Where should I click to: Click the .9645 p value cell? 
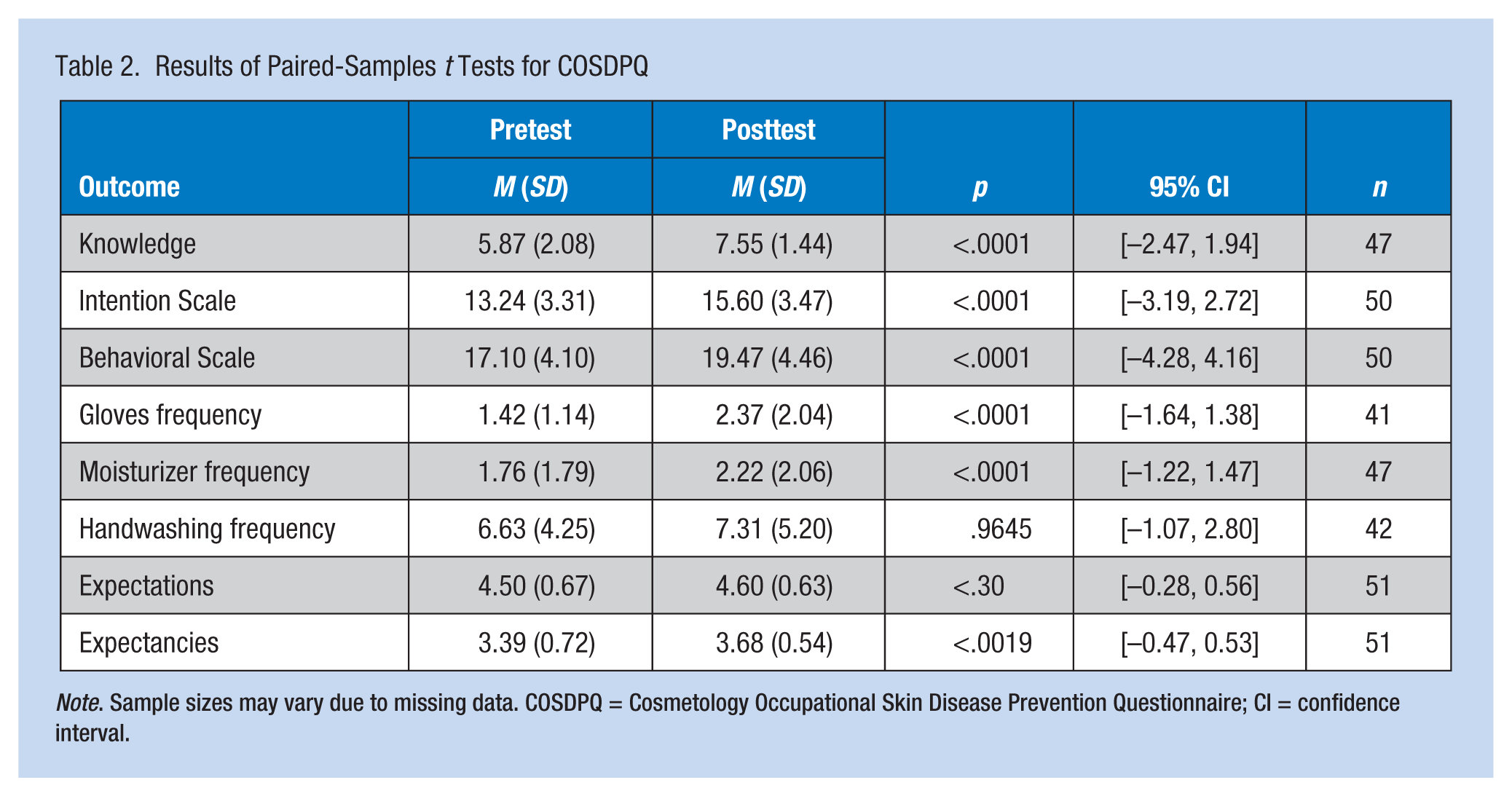click(x=1001, y=529)
